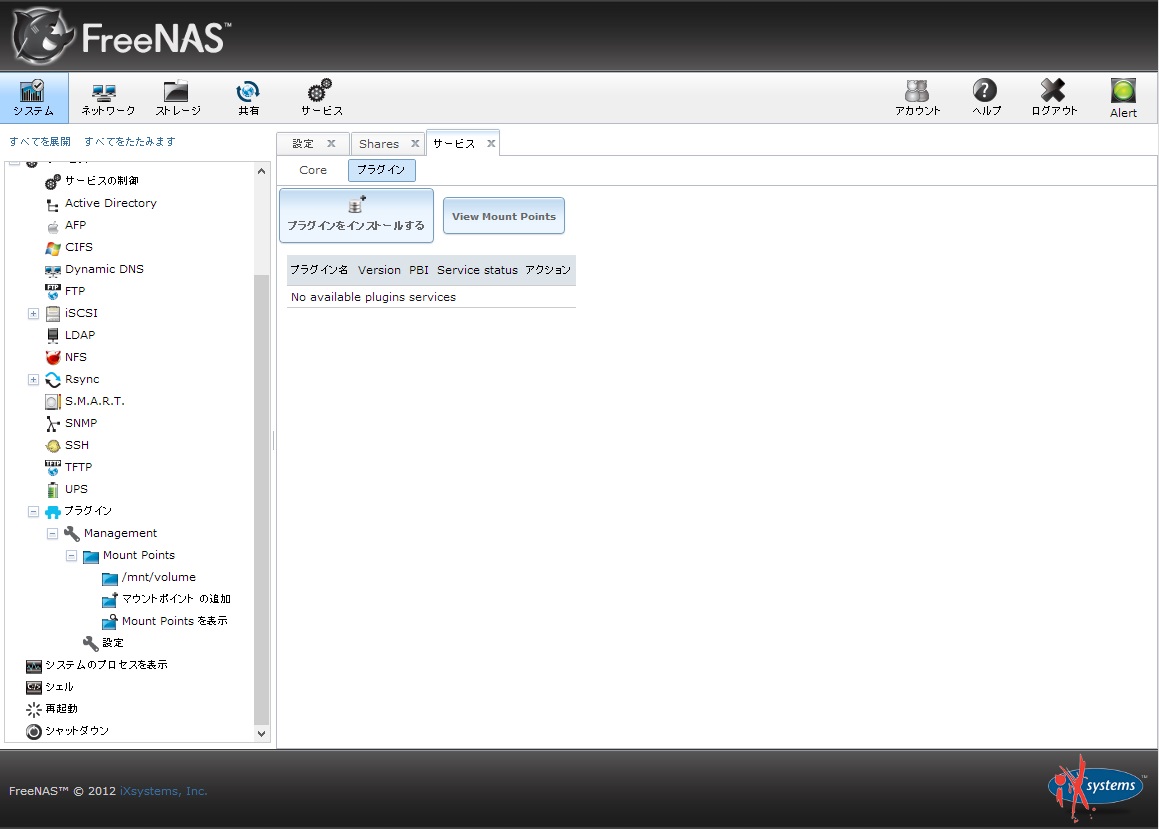1159x829 pixels.
Task: Click tree scrollbar up arrow
Action: [x=261, y=171]
